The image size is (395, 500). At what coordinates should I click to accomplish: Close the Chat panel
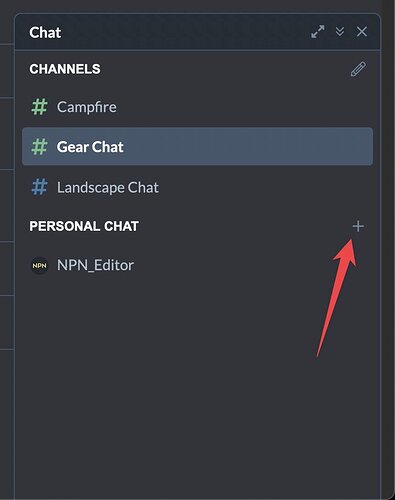click(x=362, y=32)
